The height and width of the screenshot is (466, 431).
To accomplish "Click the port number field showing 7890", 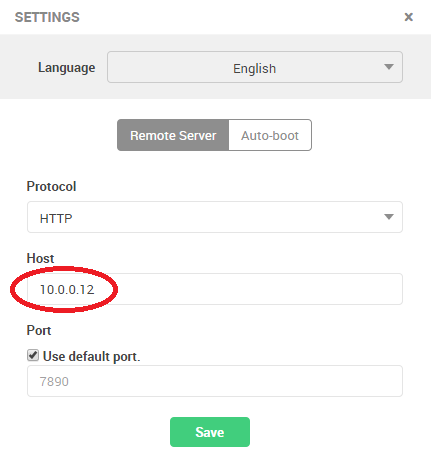I will click(x=215, y=381).
